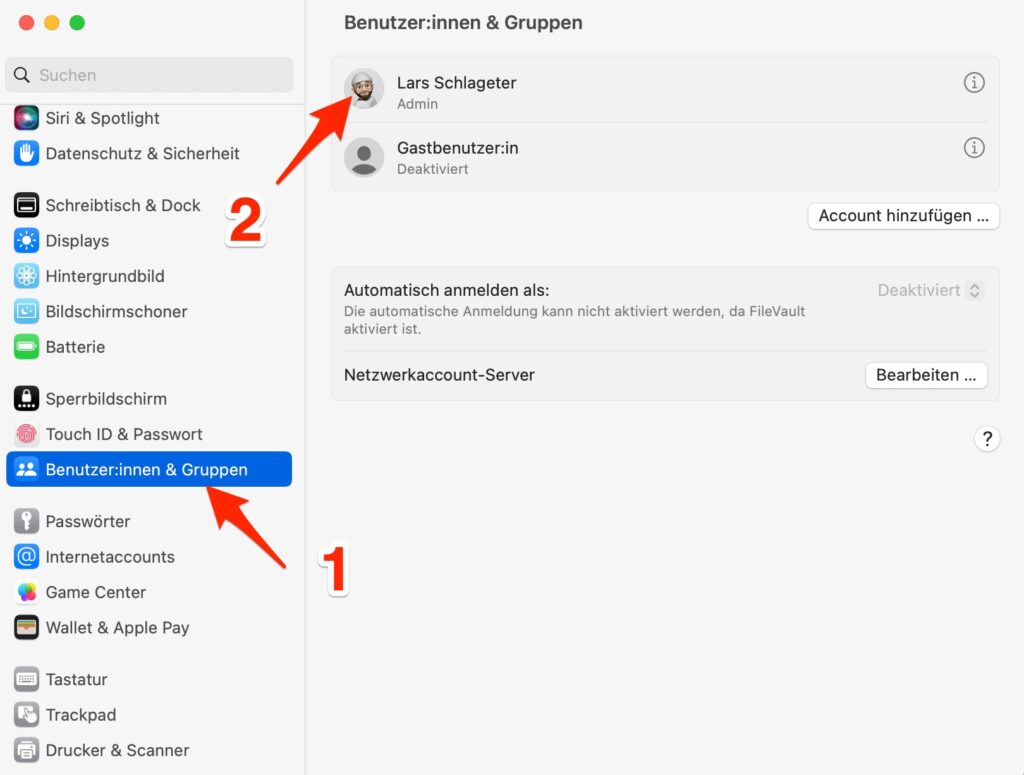Click the green zoom window button
This screenshot has width=1024, height=775.
[x=77, y=23]
